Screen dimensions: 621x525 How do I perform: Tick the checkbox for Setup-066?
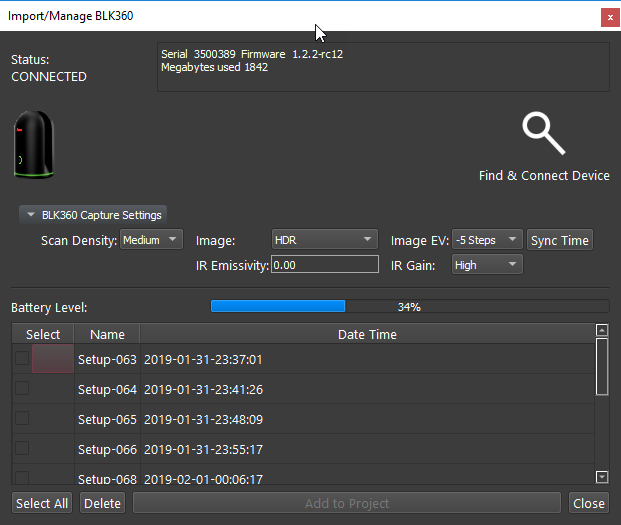click(x=22, y=448)
